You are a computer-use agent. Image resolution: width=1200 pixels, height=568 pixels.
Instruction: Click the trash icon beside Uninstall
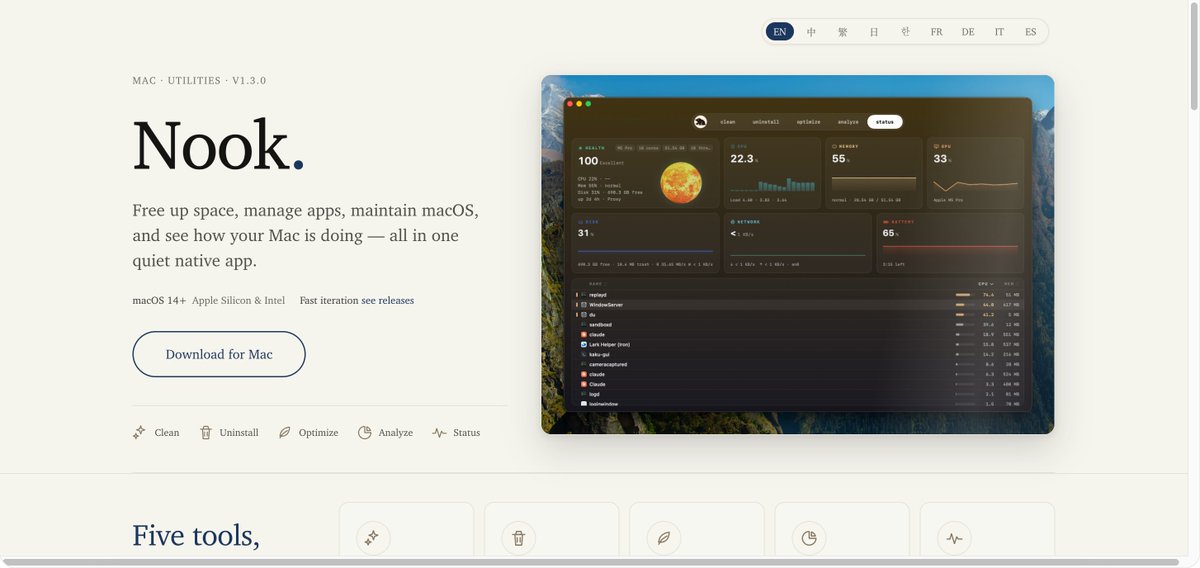[x=206, y=433]
